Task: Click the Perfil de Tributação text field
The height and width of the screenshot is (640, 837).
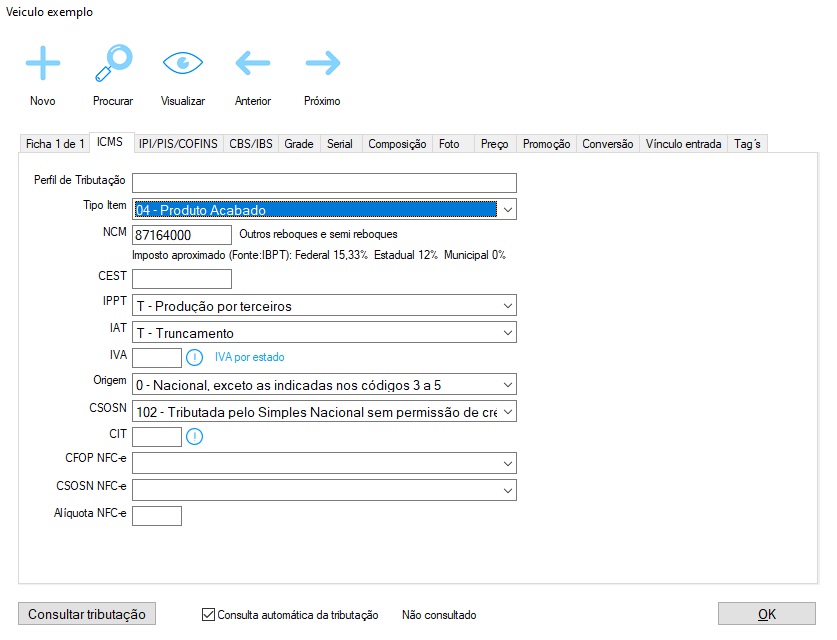Action: (x=324, y=182)
